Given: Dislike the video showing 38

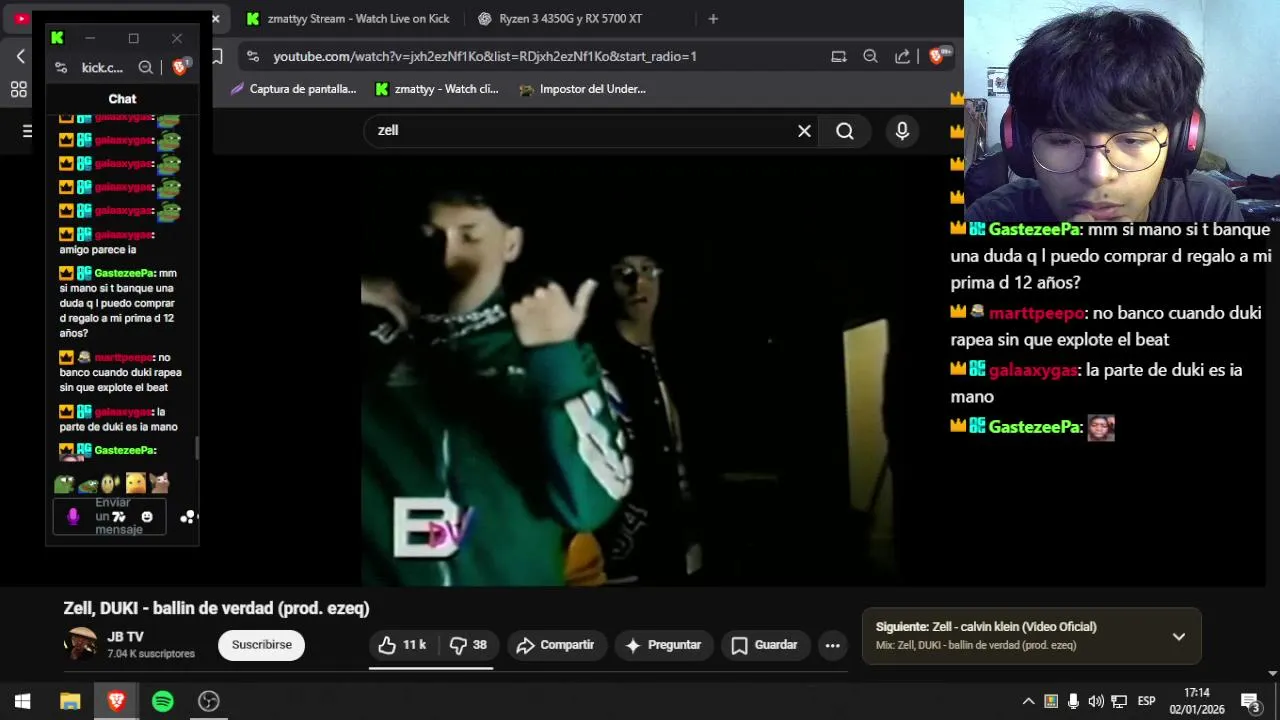Looking at the screenshot, I should (x=468, y=645).
